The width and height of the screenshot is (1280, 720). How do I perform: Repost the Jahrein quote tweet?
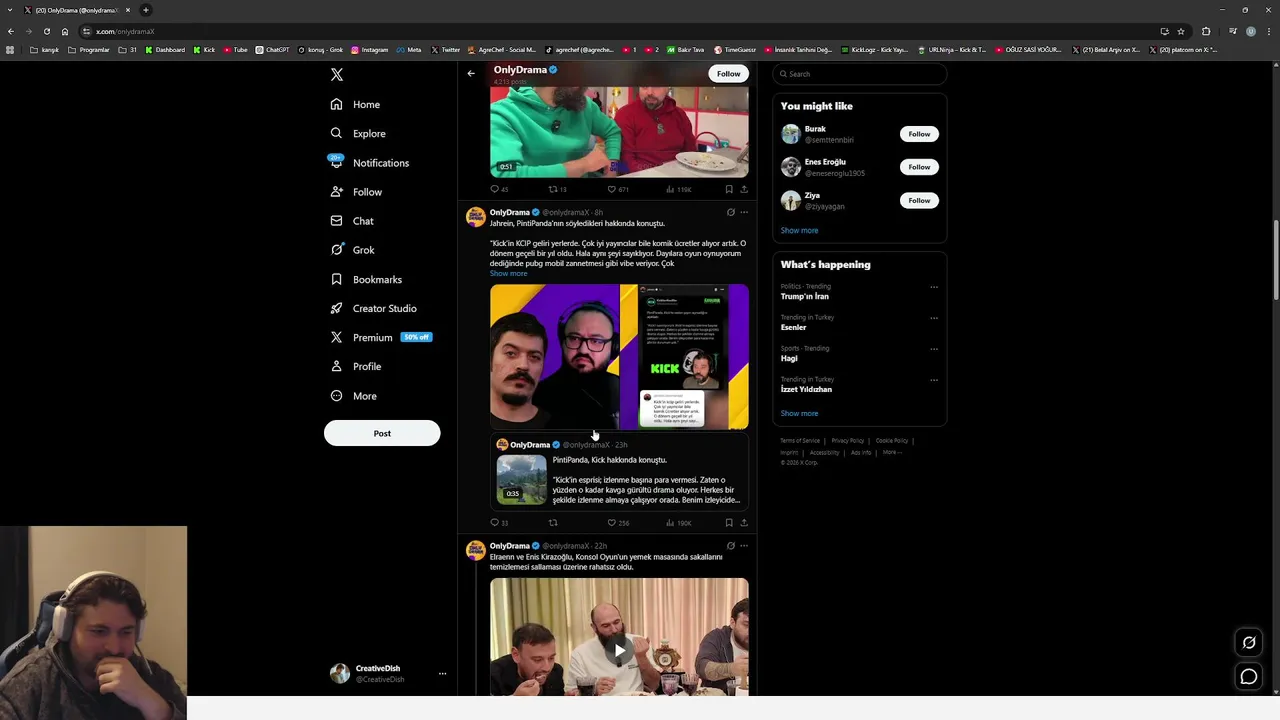(553, 523)
